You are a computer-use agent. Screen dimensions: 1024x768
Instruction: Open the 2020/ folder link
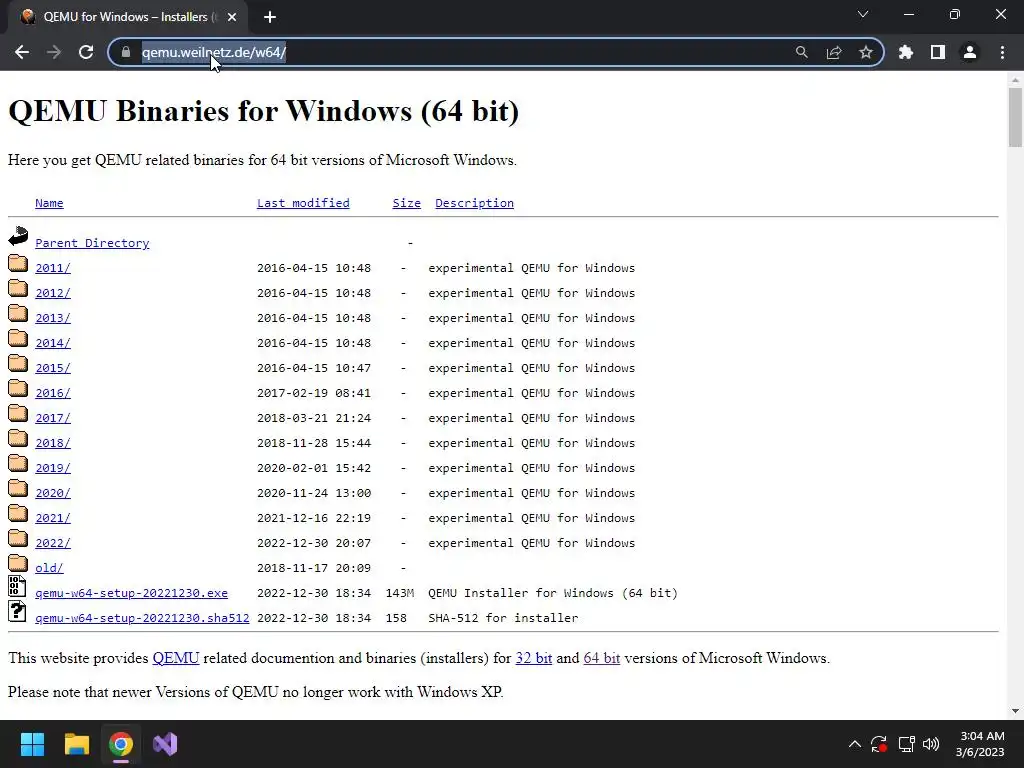pos(53,493)
